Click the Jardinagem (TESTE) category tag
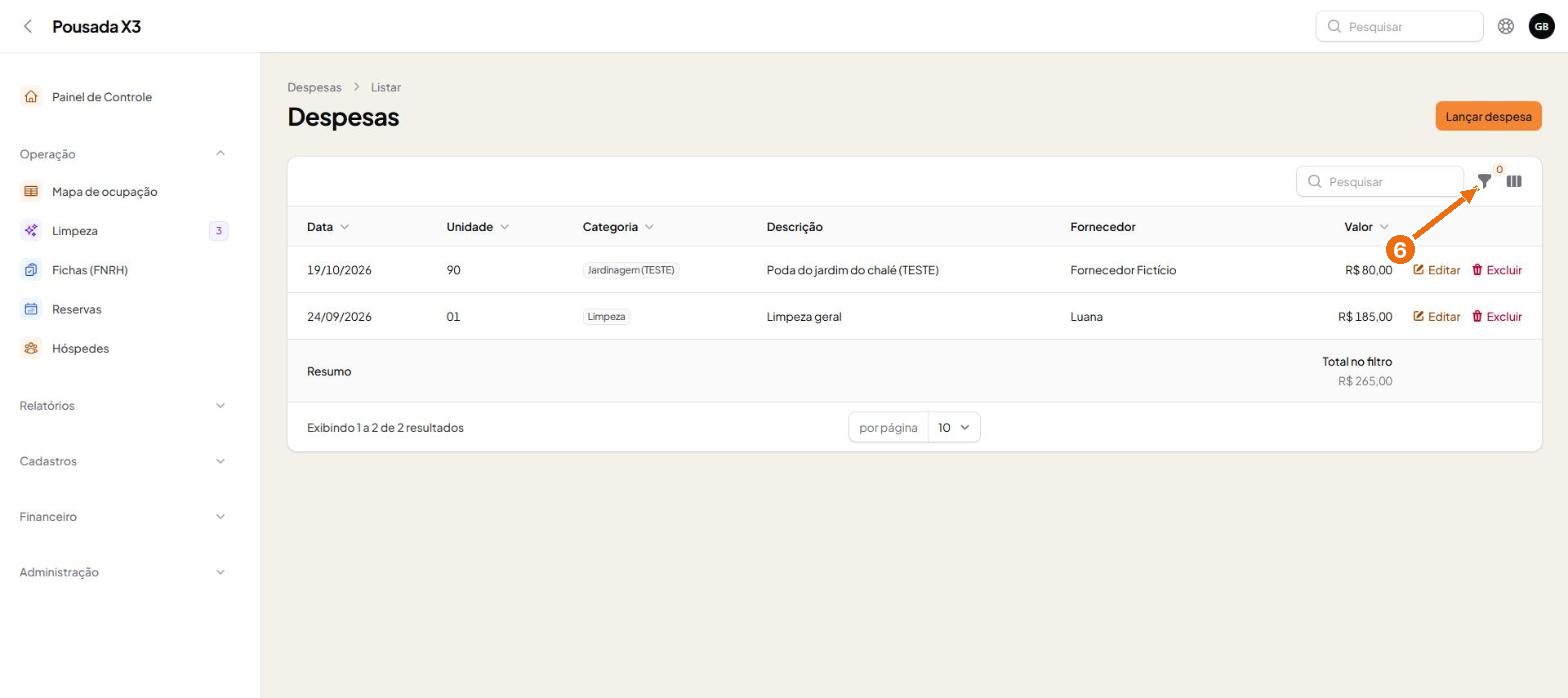 pyautogui.click(x=631, y=270)
